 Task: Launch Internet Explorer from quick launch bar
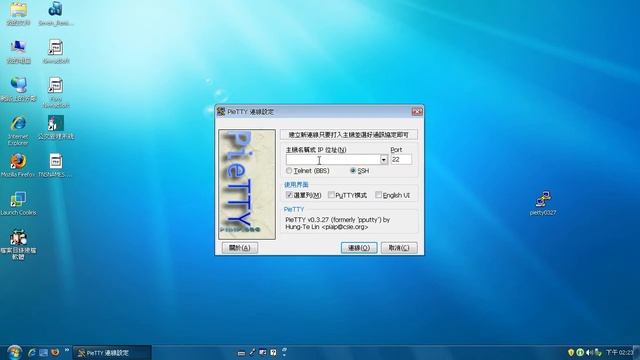[x=31, y=352]
